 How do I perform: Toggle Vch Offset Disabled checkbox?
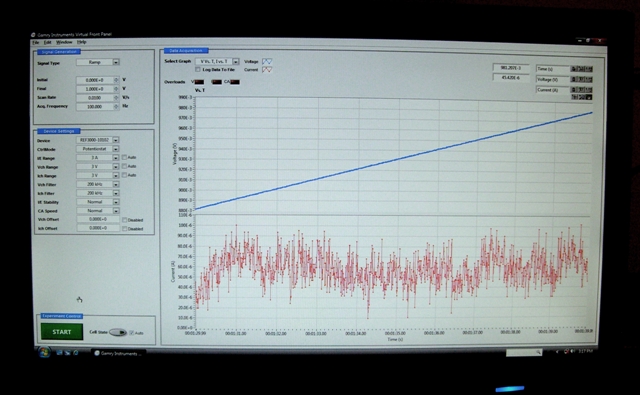point(124,220)
